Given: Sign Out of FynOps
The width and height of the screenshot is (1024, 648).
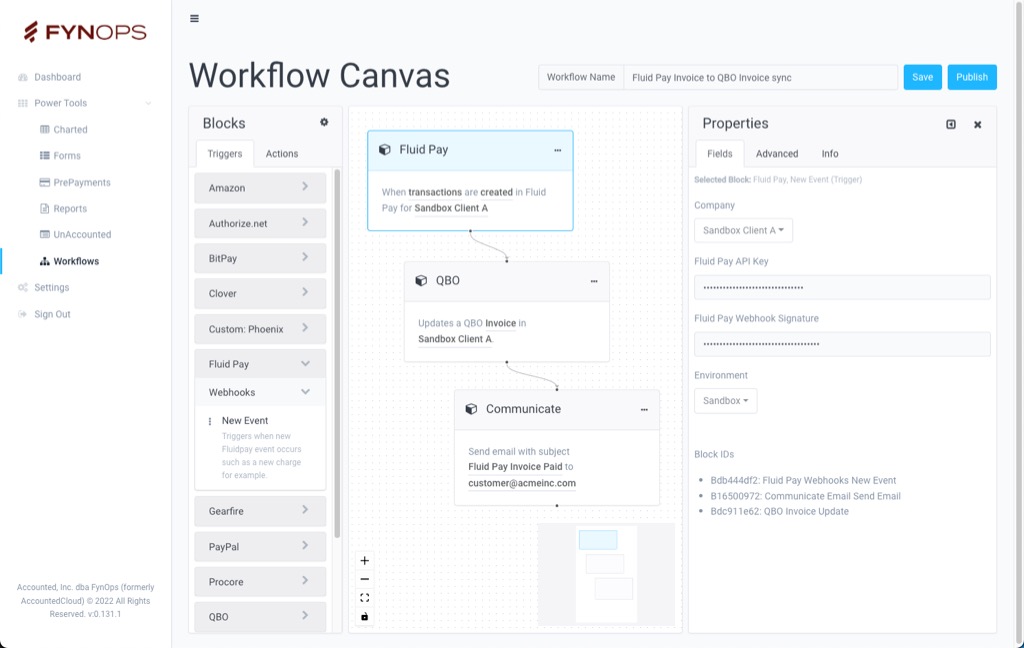Looking at the screenshot, I should [52, 314].
